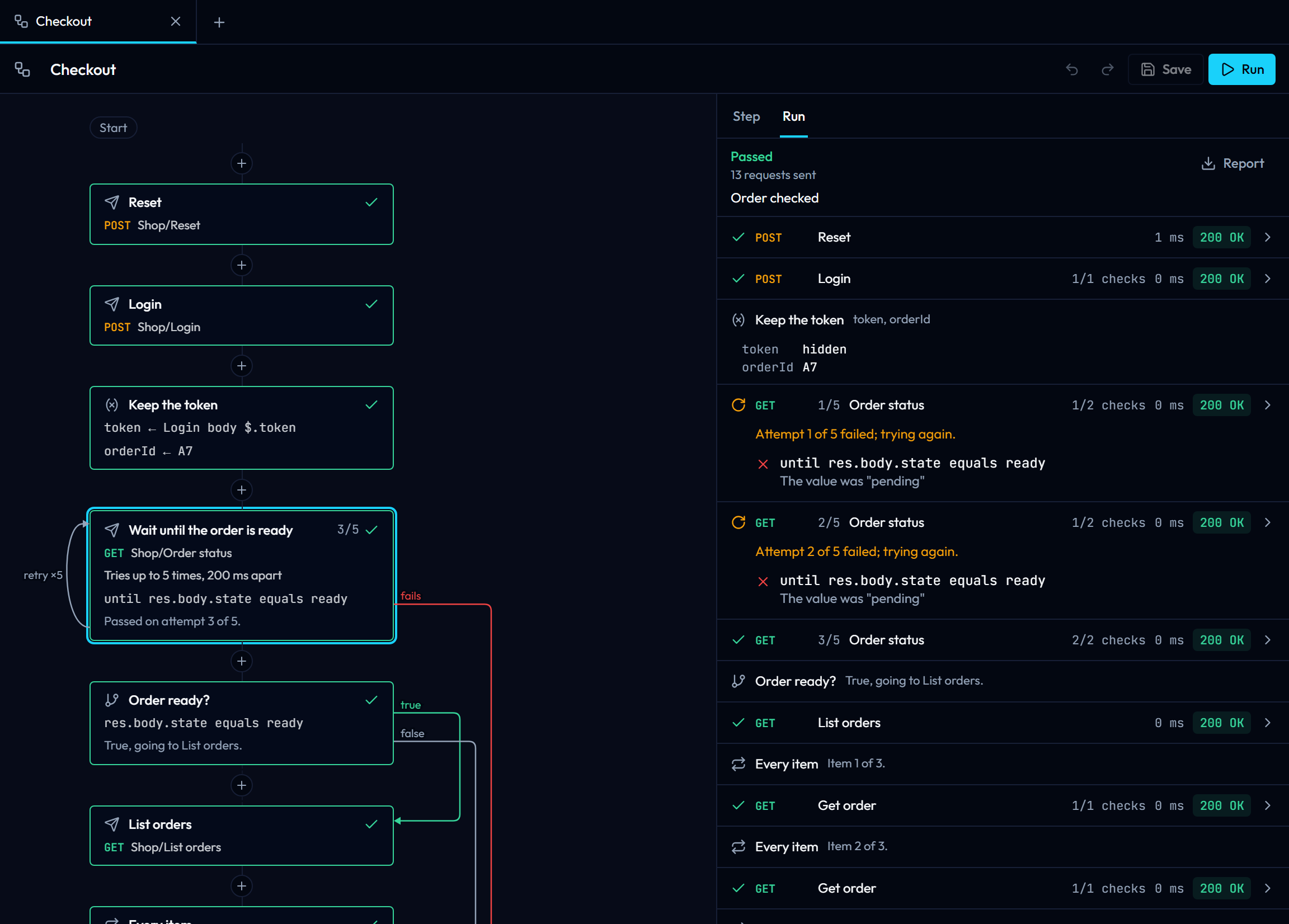Add a step after Keep the token
The image size is (1289, 924).
[242, 490]
